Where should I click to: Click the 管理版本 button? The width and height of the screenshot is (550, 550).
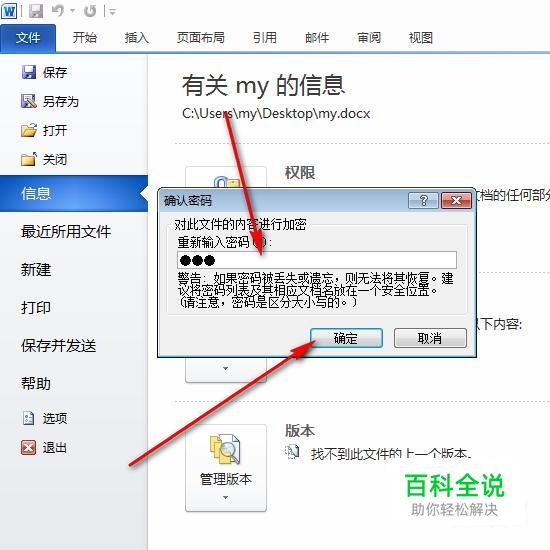point(226,468)
